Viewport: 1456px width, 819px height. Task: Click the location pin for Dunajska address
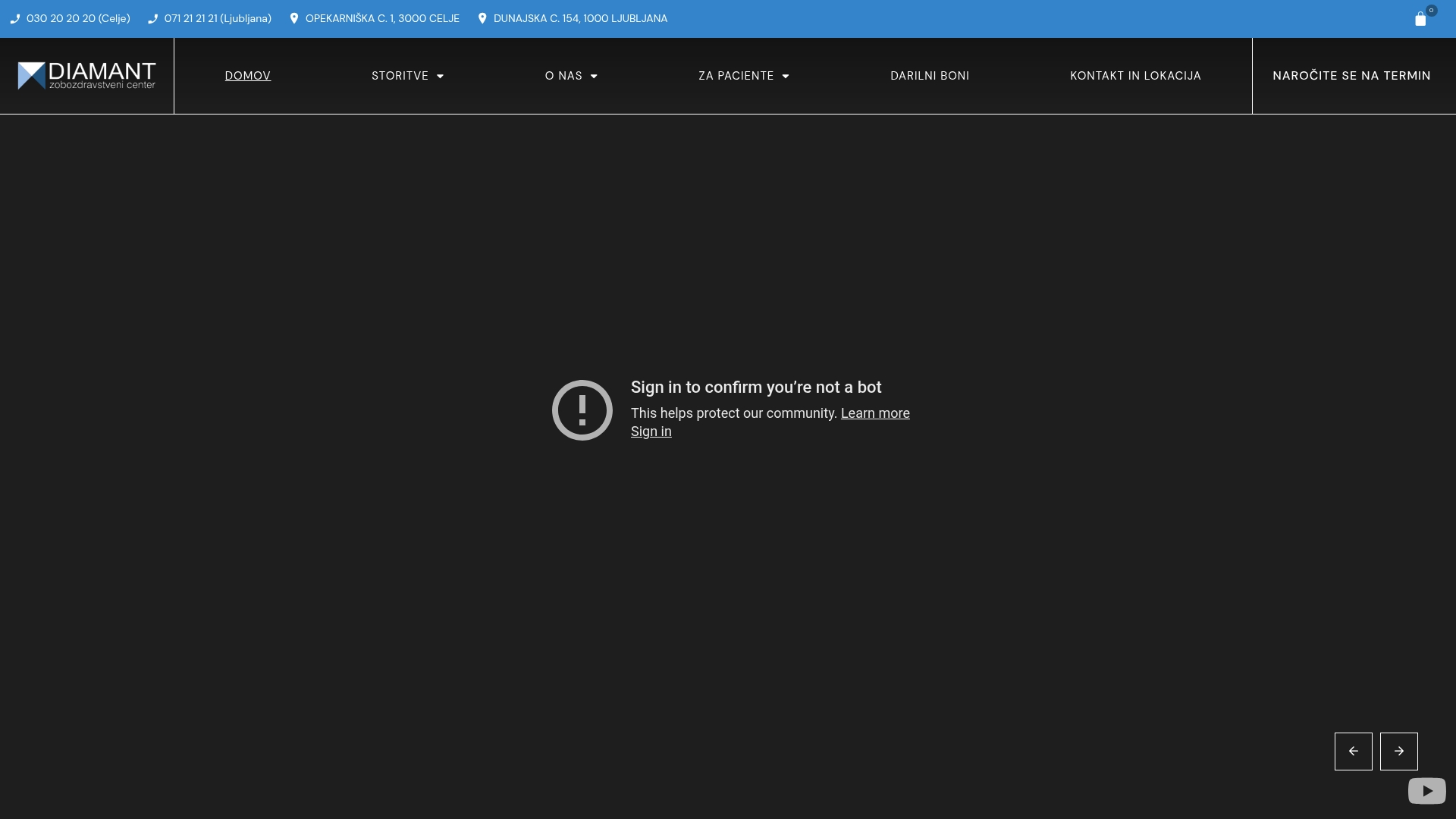pos(482,18)
